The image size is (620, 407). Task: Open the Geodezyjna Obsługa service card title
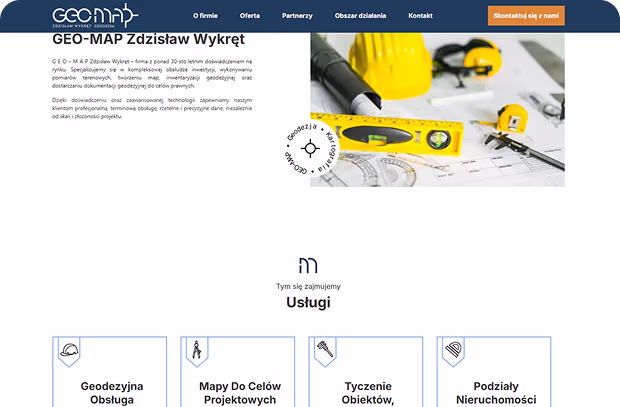click(x=112, y=393)
